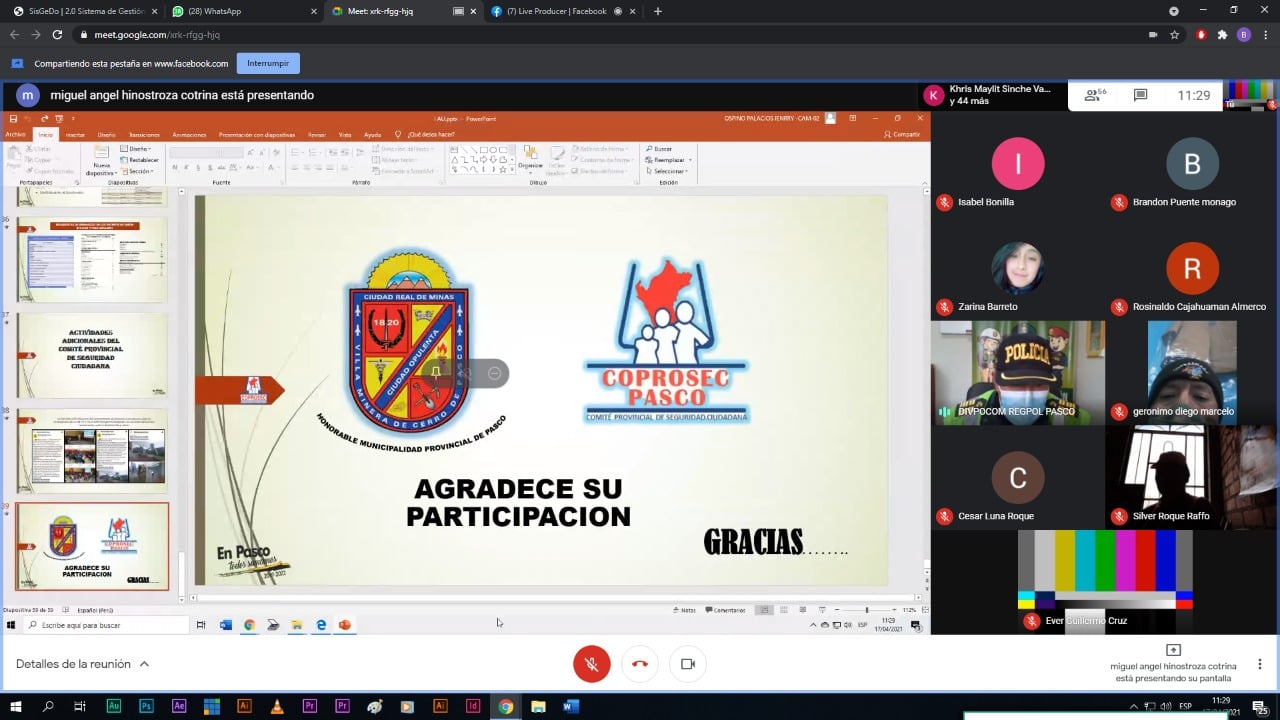Hang up the Meet call
This screenshot has width=1280, height=720.
click(x=640, y=664)
